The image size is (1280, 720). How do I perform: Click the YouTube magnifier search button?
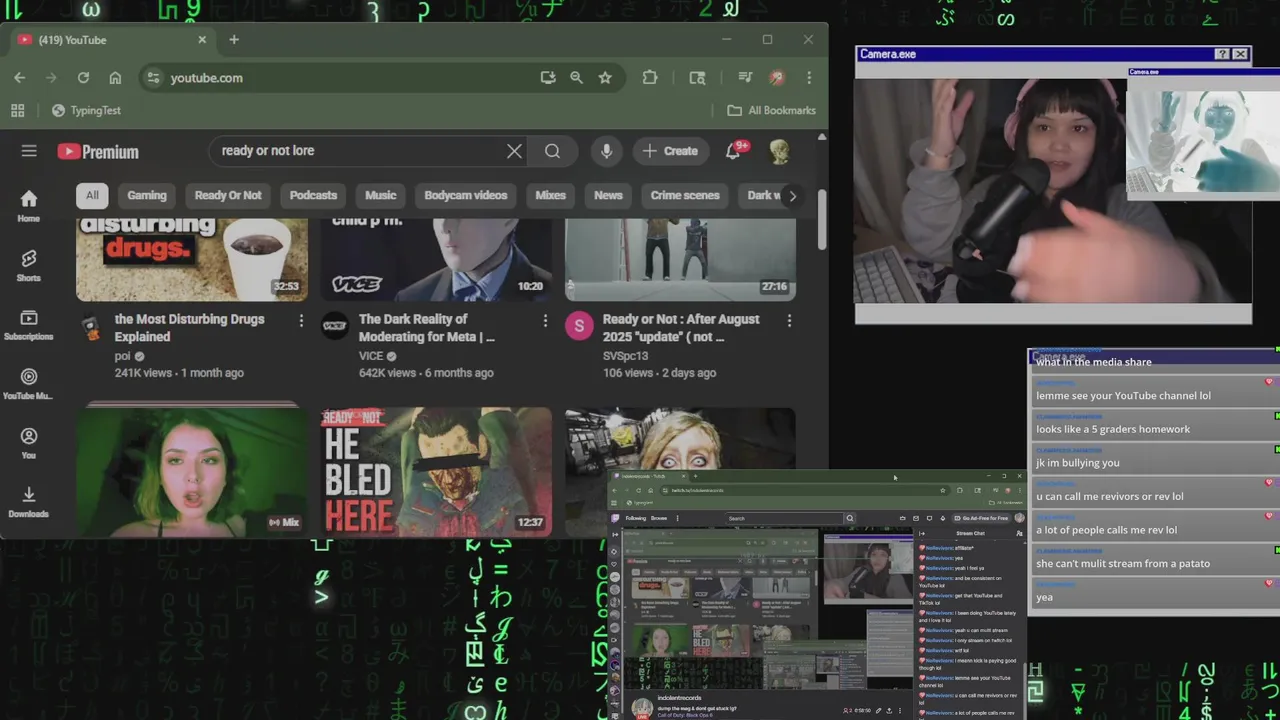(x=552, y=151)
